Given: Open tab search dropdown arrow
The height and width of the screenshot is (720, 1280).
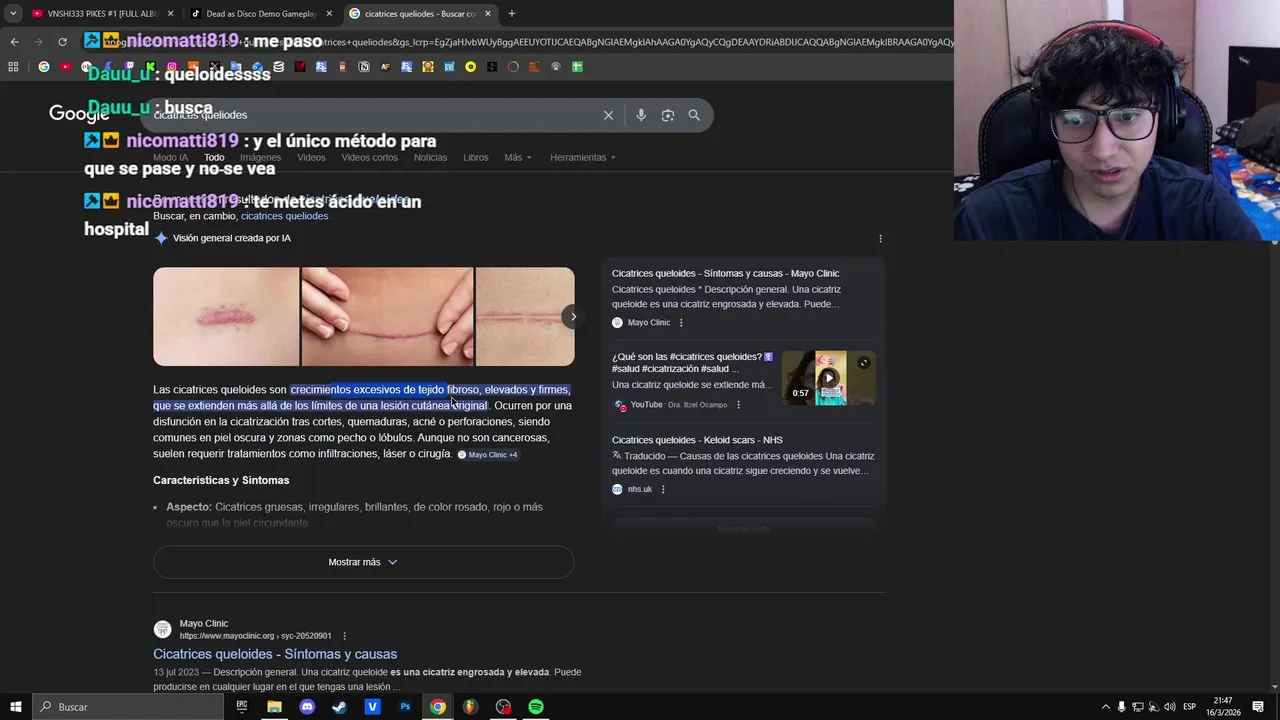Looking at the screenshot, I should [13, 14].
